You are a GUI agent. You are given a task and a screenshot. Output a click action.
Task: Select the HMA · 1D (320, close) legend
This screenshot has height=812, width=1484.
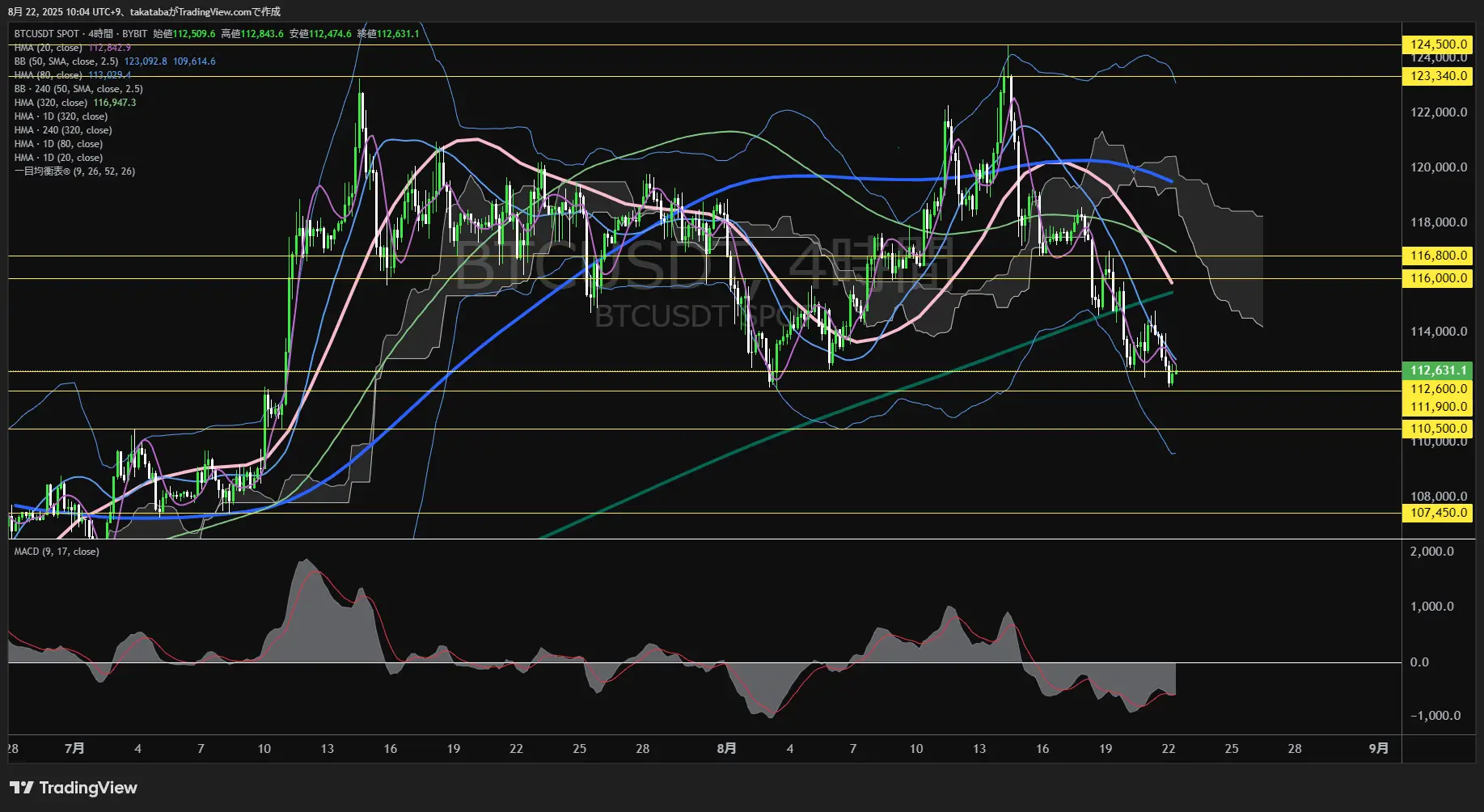point(61,116)
